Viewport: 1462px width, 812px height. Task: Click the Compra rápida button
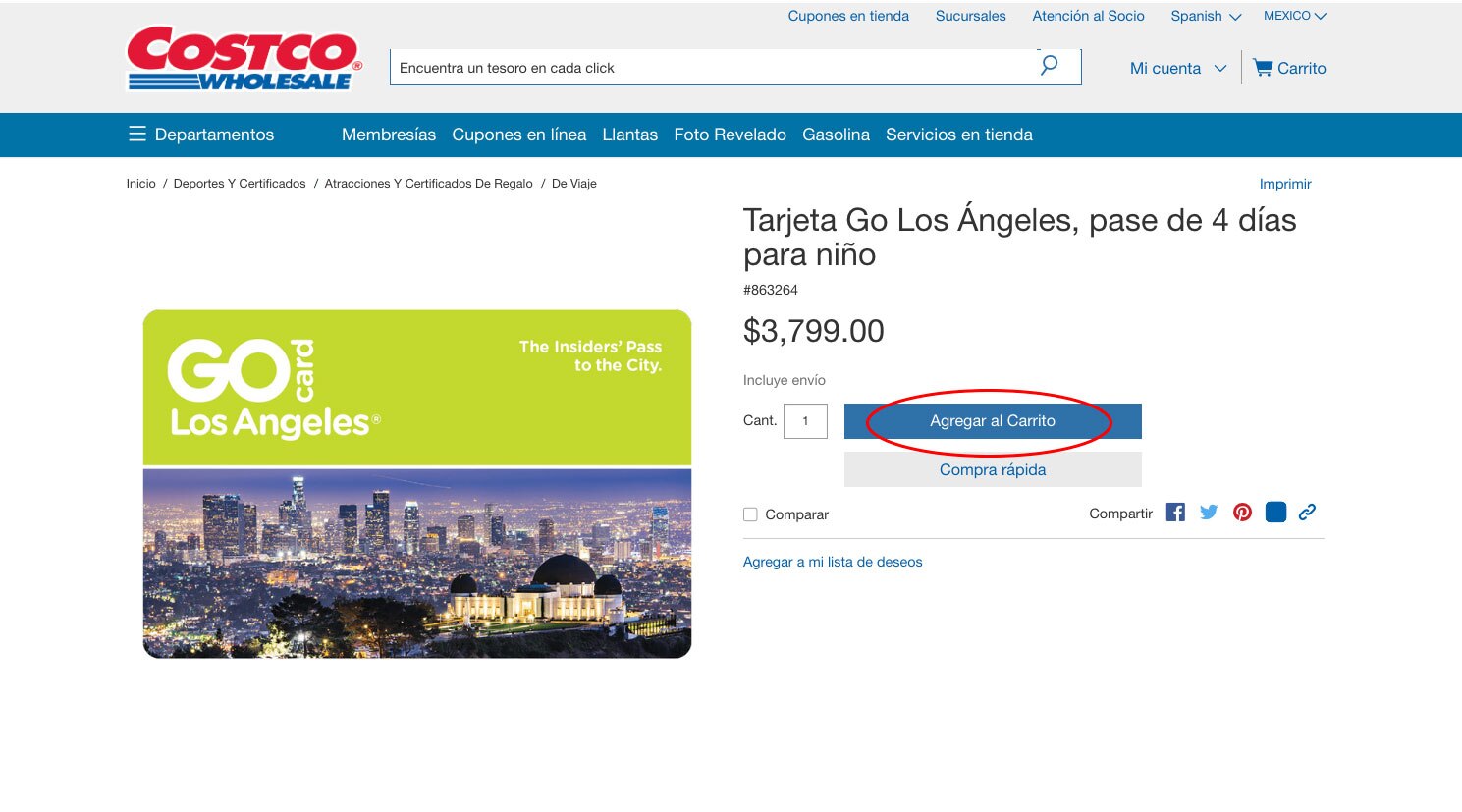[992, 469]
